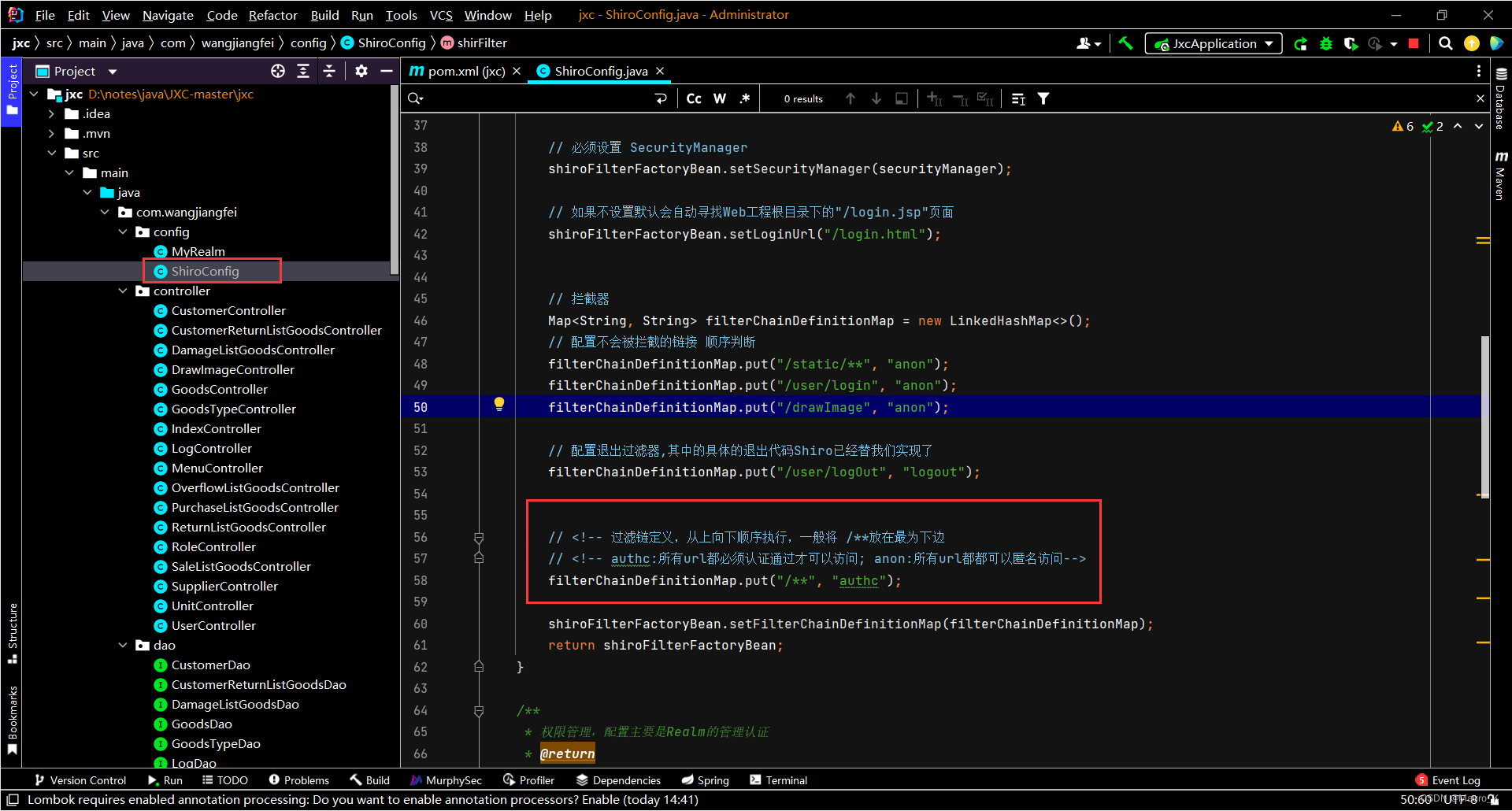This screenshot has height=811, width=1512.
Task: Click the Build project hammer icon
Action: coord(1125,43)
